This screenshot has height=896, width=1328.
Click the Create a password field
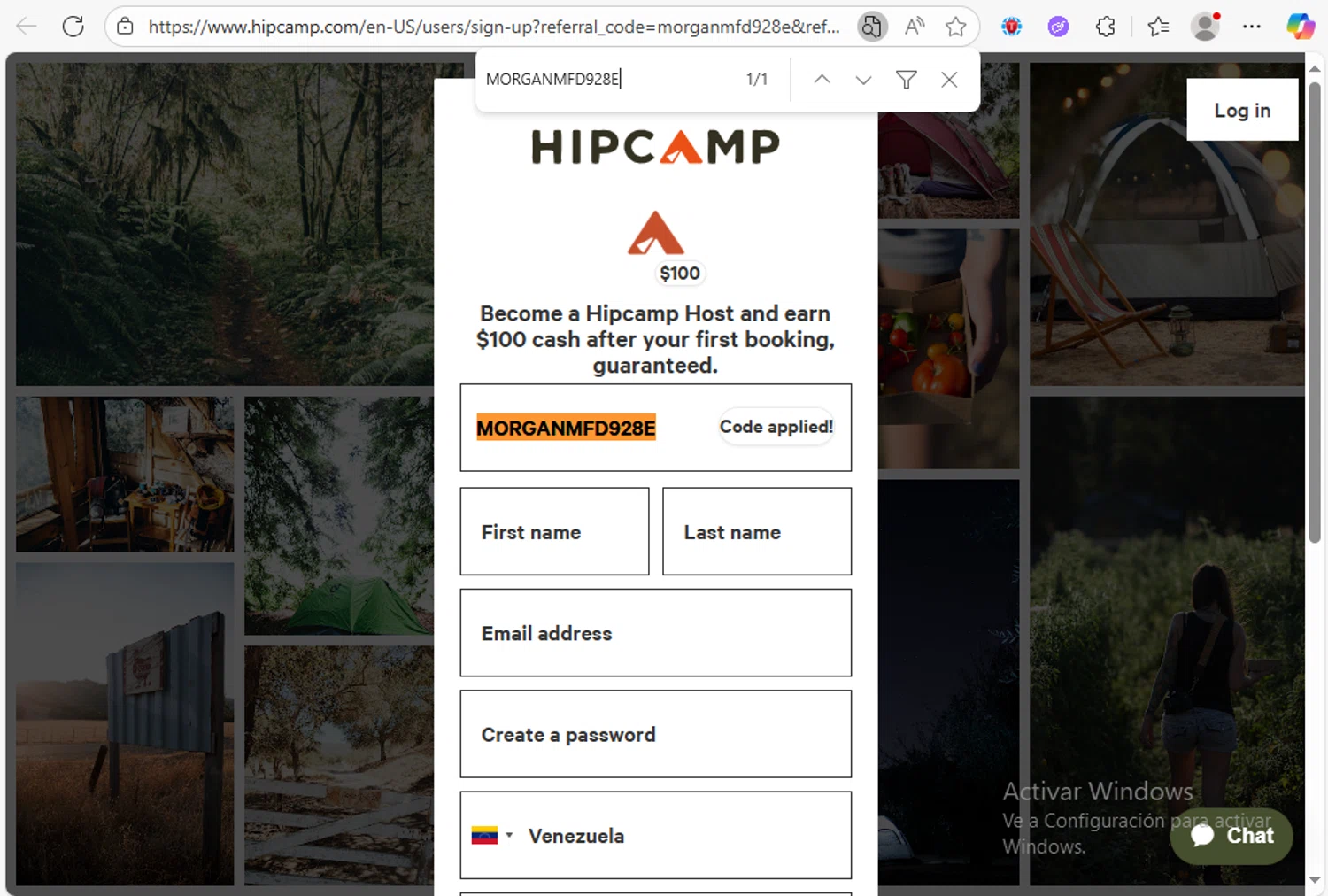coord(655,734)
